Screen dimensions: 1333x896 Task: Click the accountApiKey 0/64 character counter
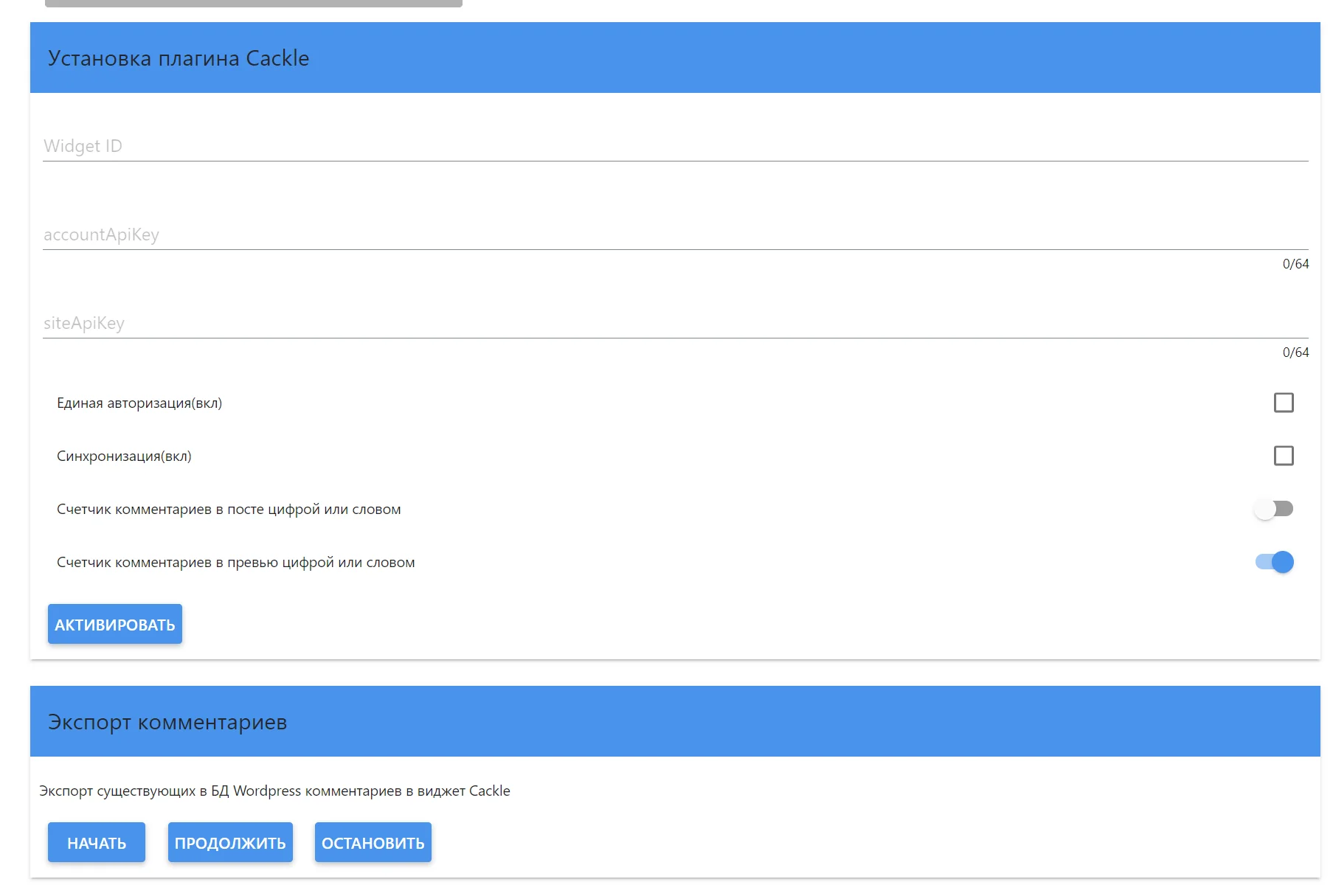1295,264
